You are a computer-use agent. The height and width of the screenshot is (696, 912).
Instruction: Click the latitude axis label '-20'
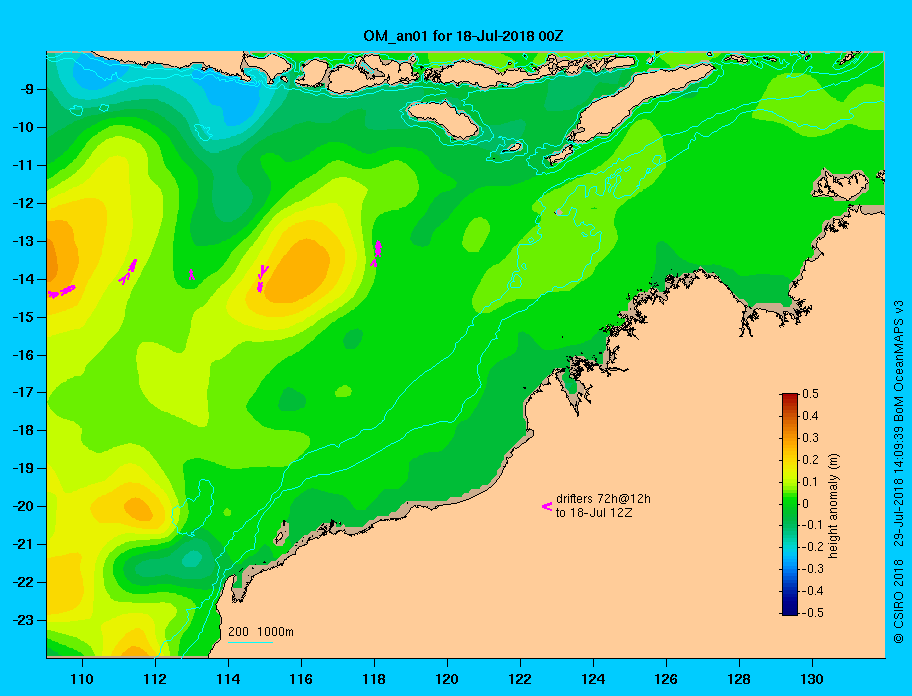click(22, 506)
